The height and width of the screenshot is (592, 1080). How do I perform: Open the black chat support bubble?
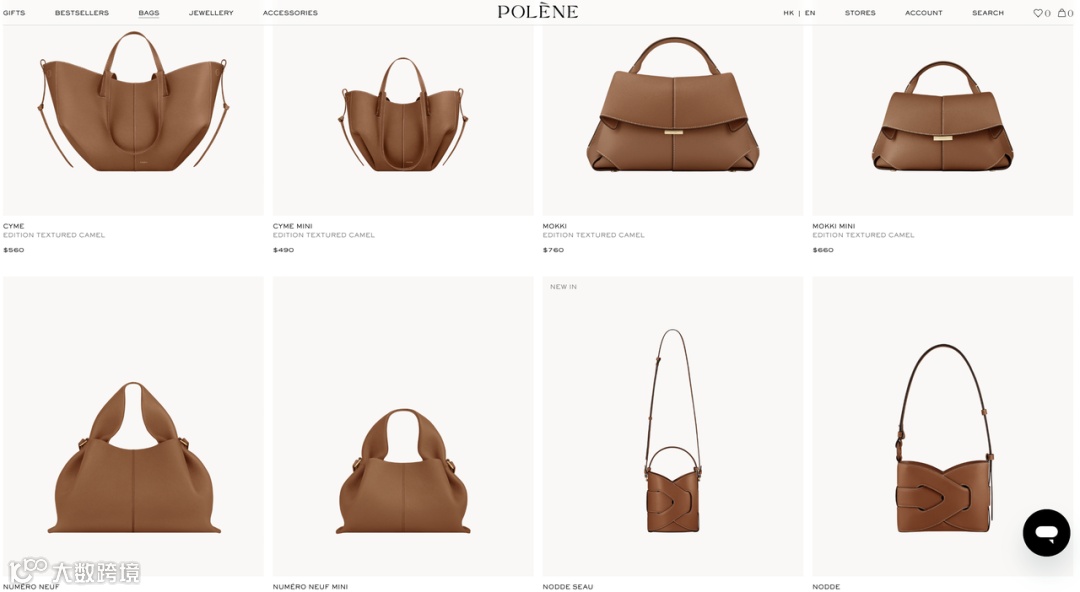coord(1046,533)
